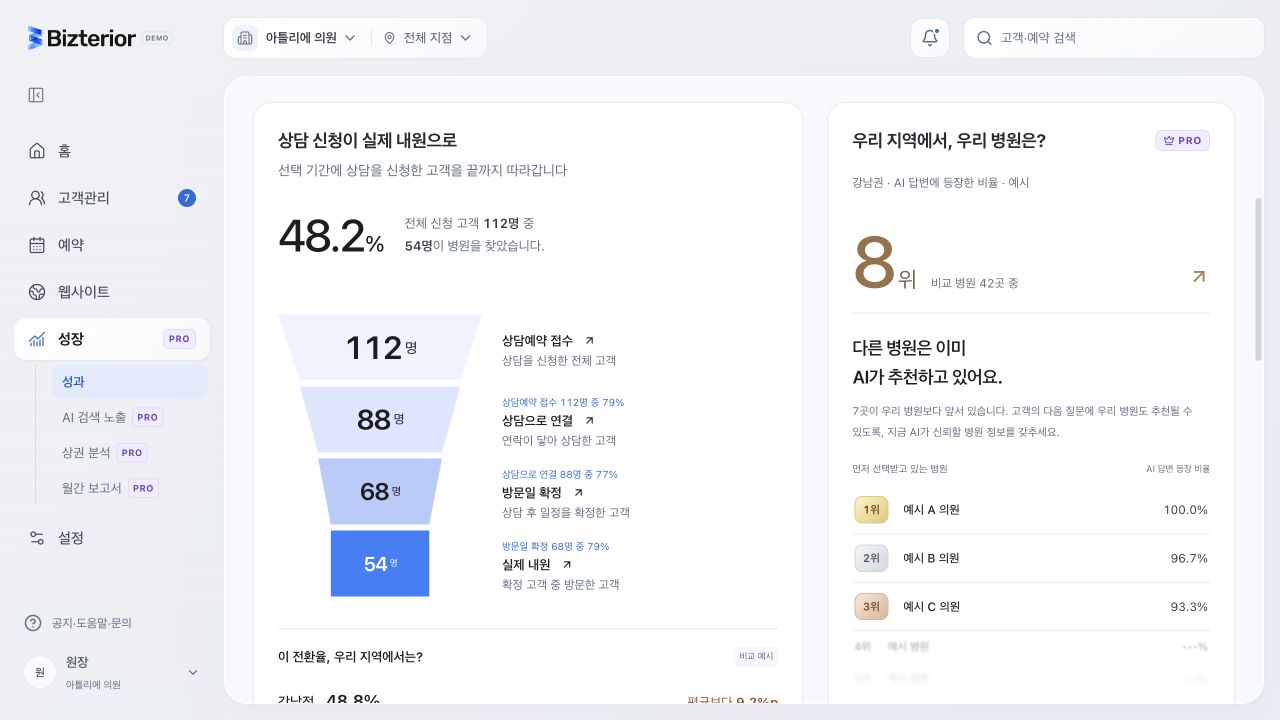Click the 예시 B 의원 row
1280x720 pixels.
point(1031,558)
